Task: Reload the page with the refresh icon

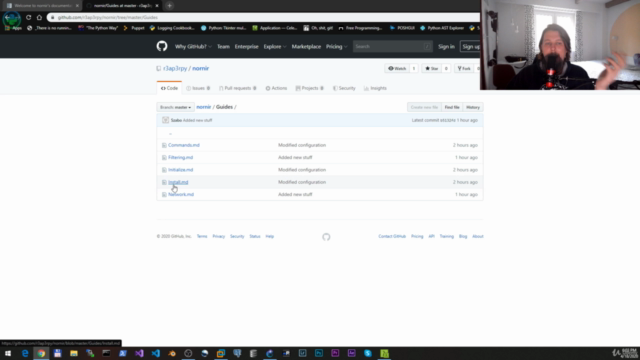Action: point(29,17)
